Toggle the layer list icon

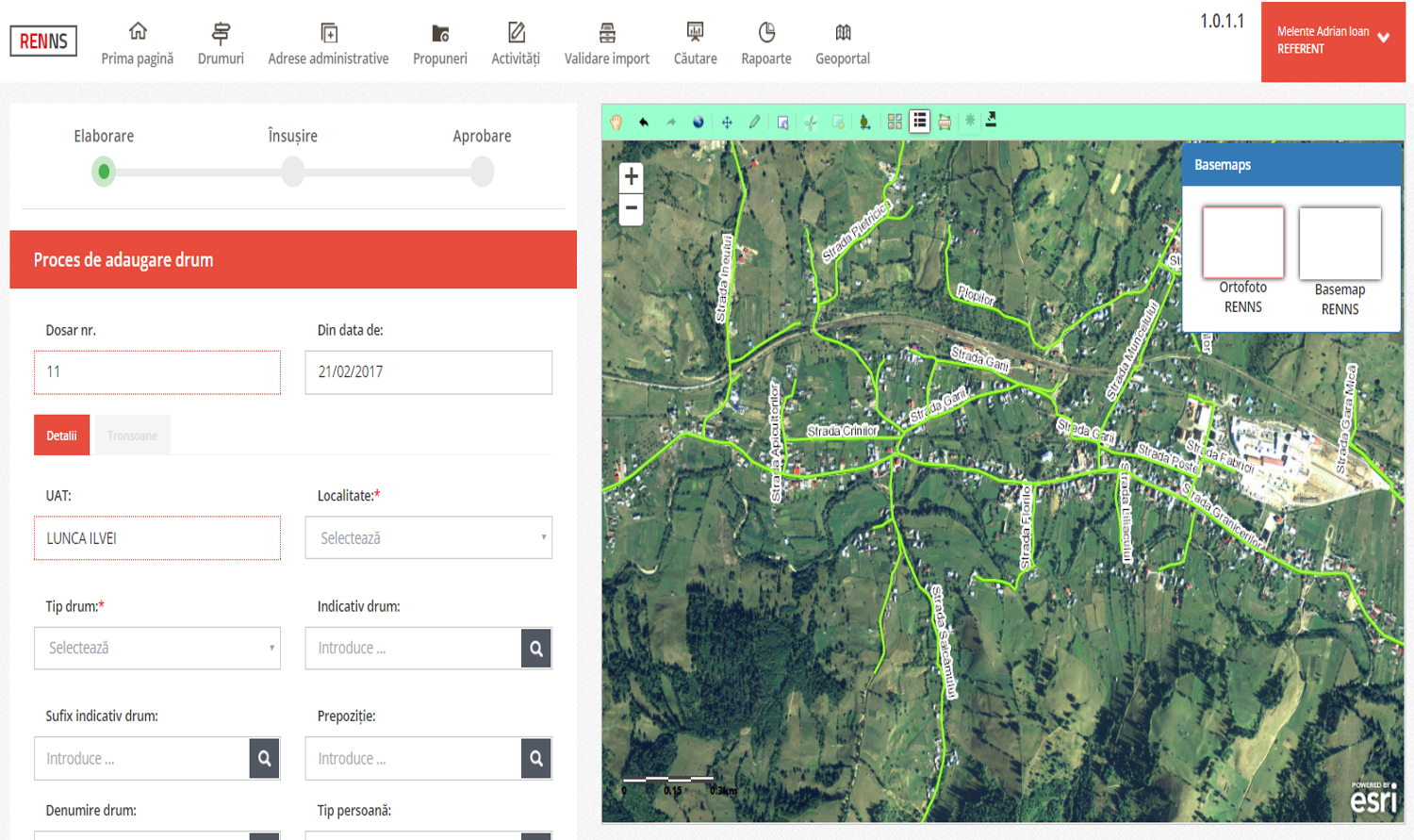[x=919, y=122]
